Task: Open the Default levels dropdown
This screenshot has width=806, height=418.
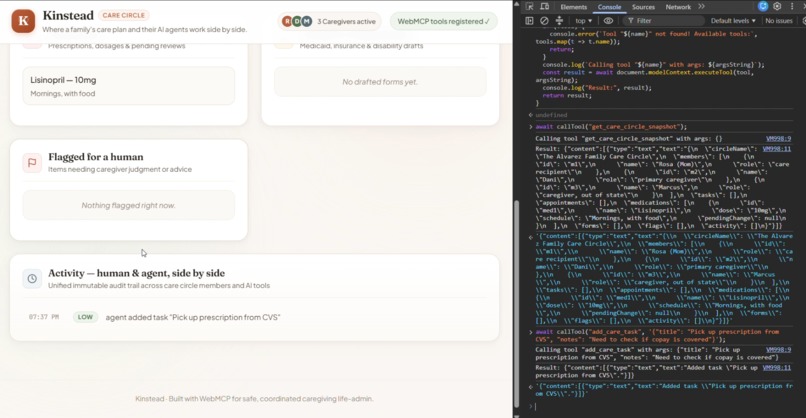Action: coord(733,21)
